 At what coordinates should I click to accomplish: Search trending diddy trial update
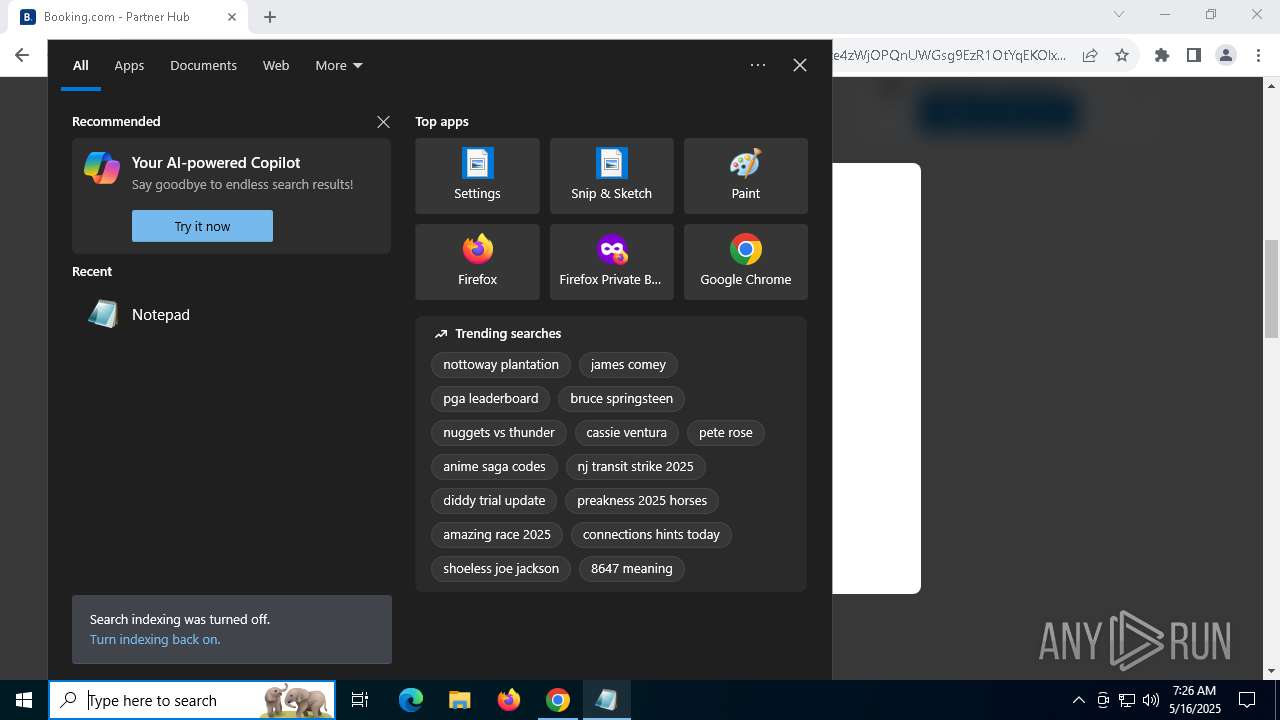tap(494, 501)
